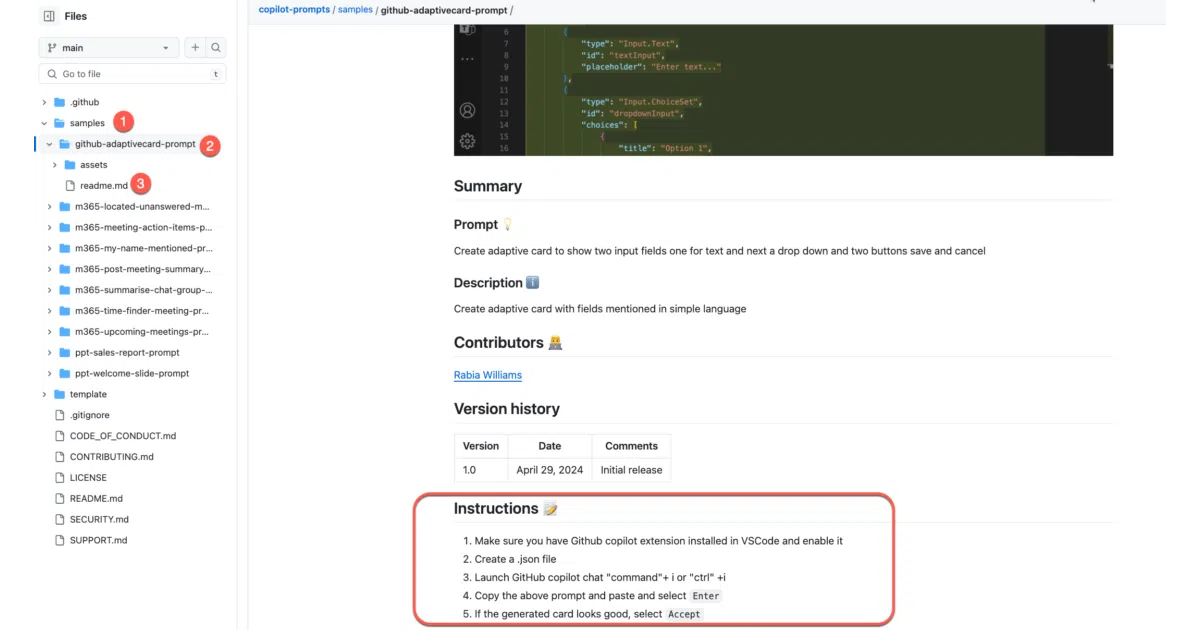Collapse the file tree side panel icon
The image size is (1200, 630).
[49, 16]
